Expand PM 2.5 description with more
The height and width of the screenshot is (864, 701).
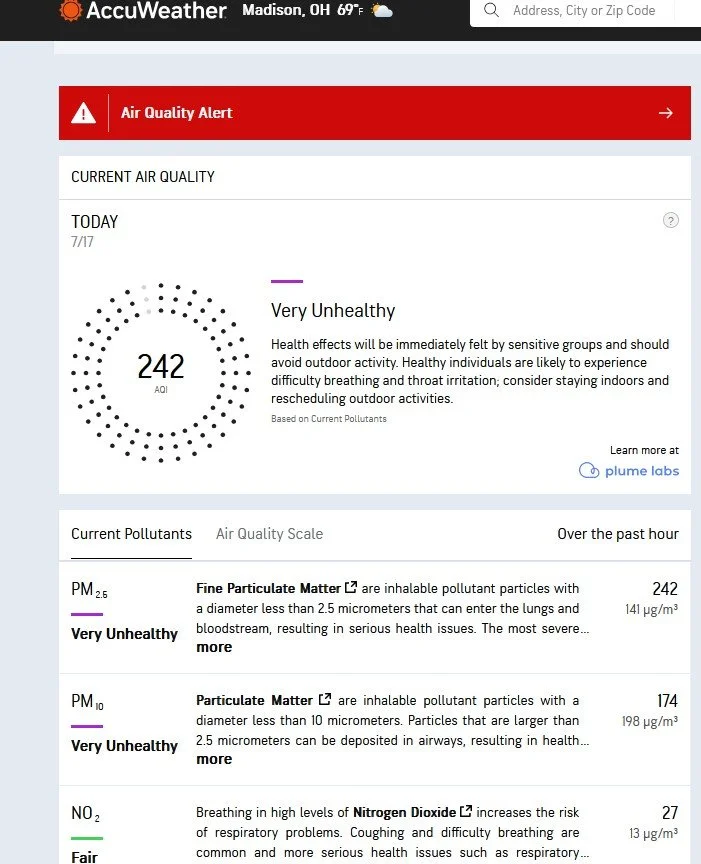pyautogui.click(x=214, y=647)
